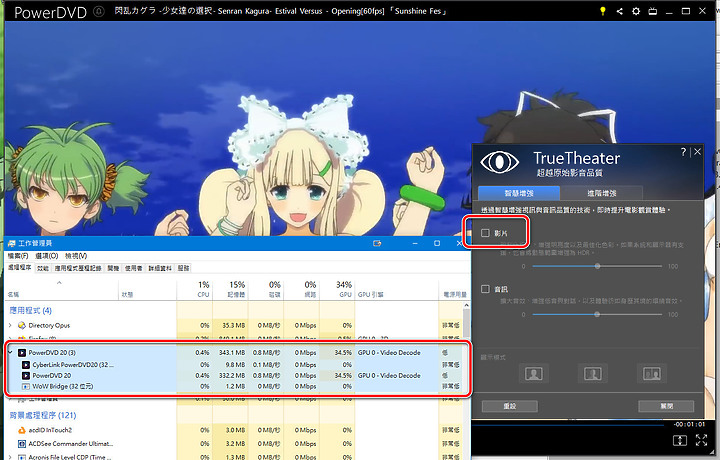Expand the Directory Opus process group
This screenshot has width=720, height=460.
click(x=10, y=325)
